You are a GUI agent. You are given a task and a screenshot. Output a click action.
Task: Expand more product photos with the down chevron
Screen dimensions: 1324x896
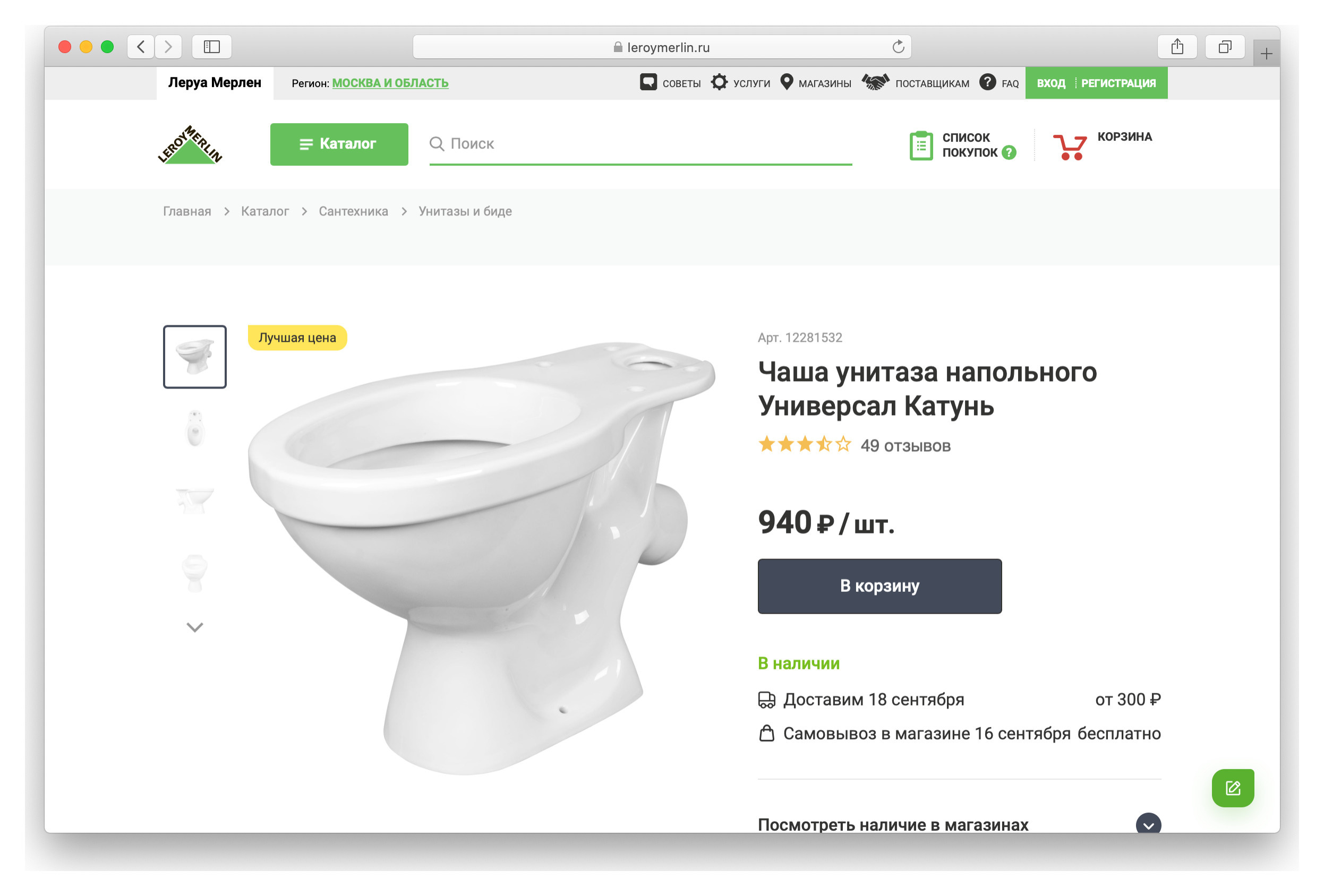pos(194,627)
